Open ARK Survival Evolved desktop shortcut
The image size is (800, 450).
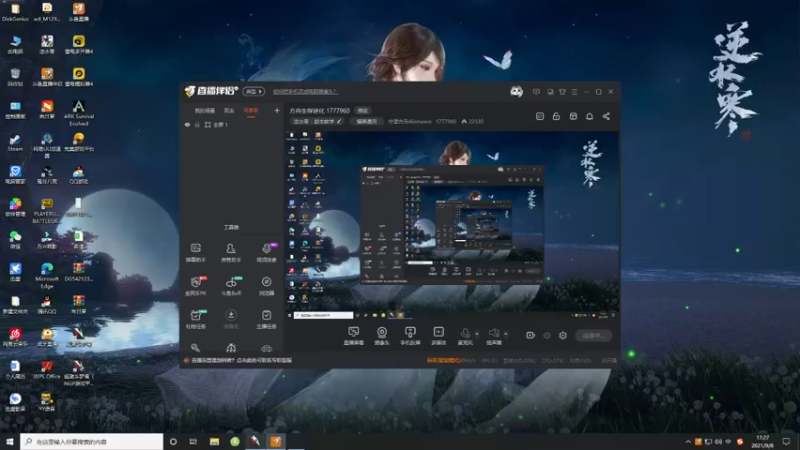click(x=79, y=113)
